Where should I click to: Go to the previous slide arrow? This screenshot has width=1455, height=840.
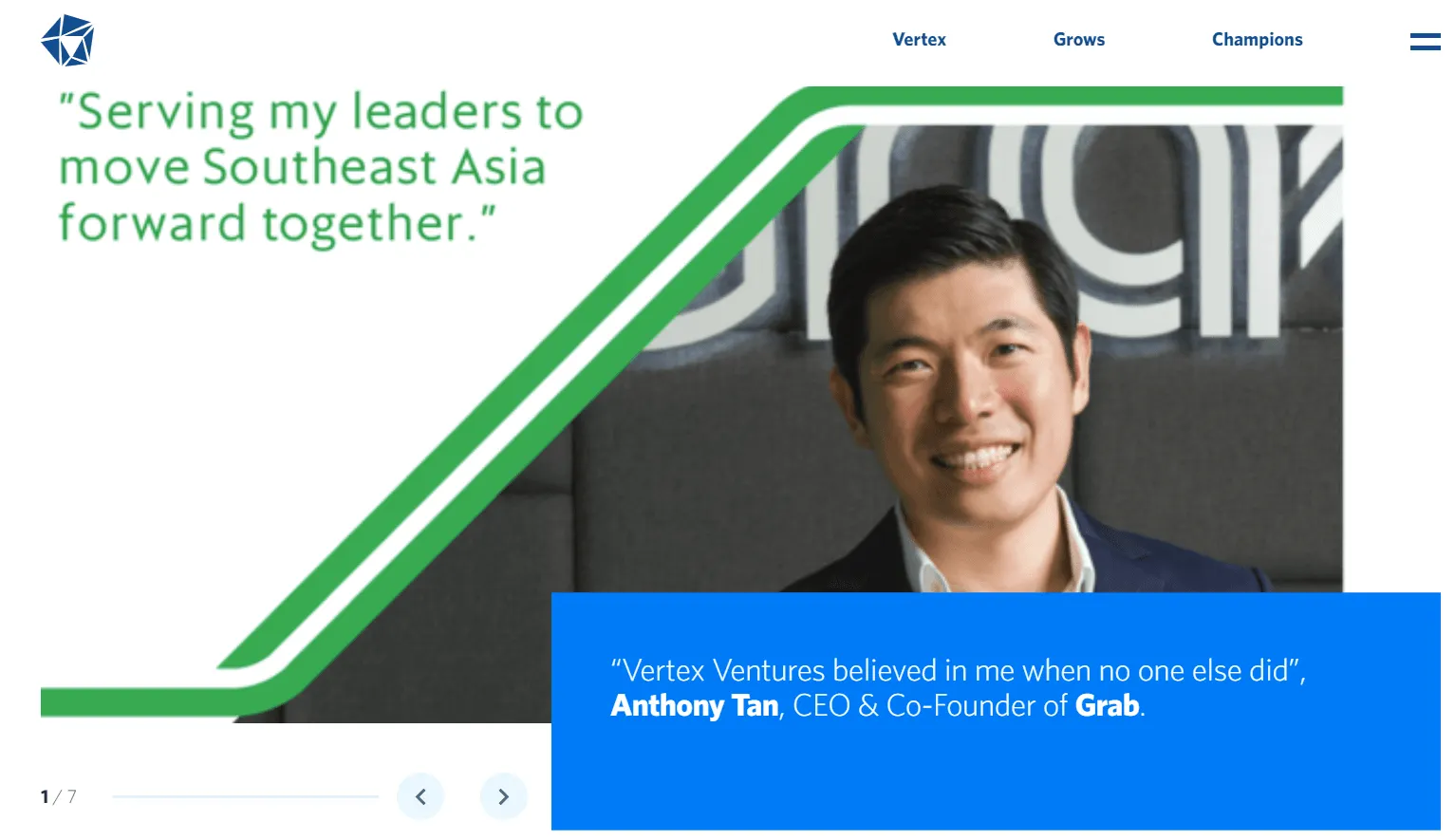coord(420,796)
